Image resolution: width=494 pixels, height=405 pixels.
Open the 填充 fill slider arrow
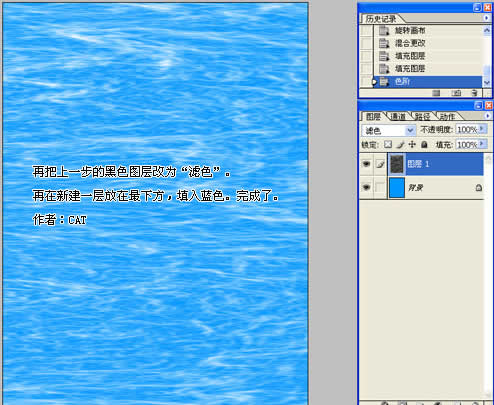click(482, 144)
